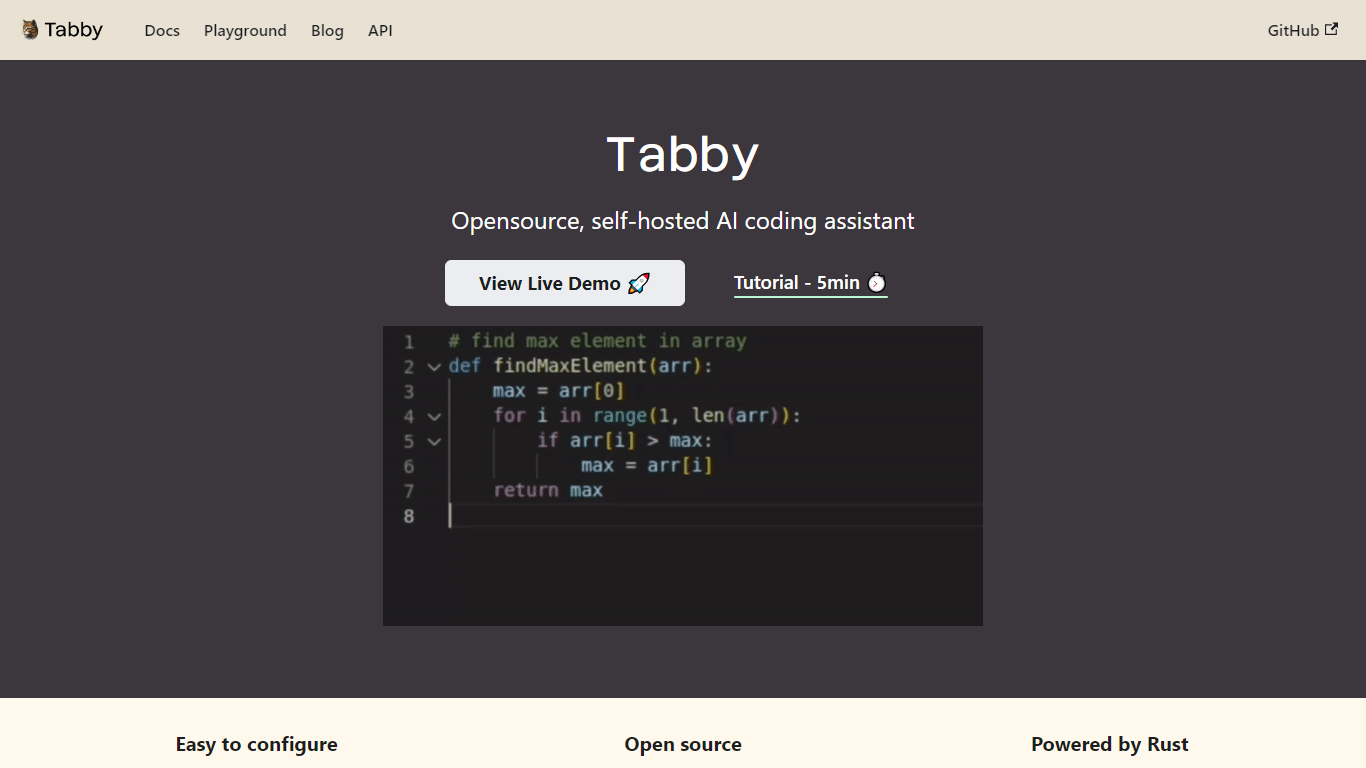Open the Playground page
This screenshot has width=1366, height=768.
[245, 30]
